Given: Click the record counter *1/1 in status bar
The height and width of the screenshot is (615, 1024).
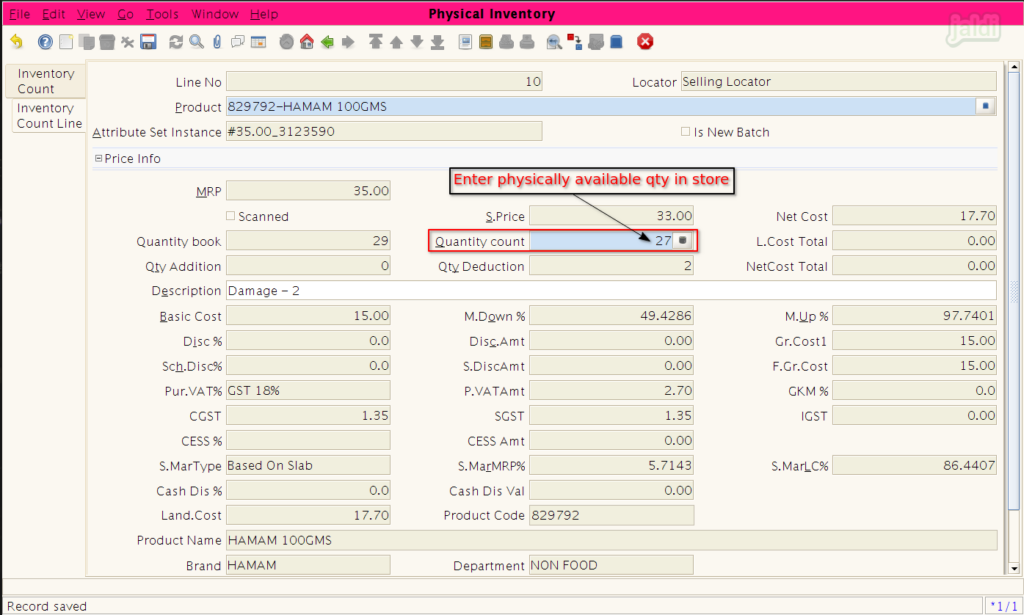Looking at the screenshot, I should [1003, 607].
